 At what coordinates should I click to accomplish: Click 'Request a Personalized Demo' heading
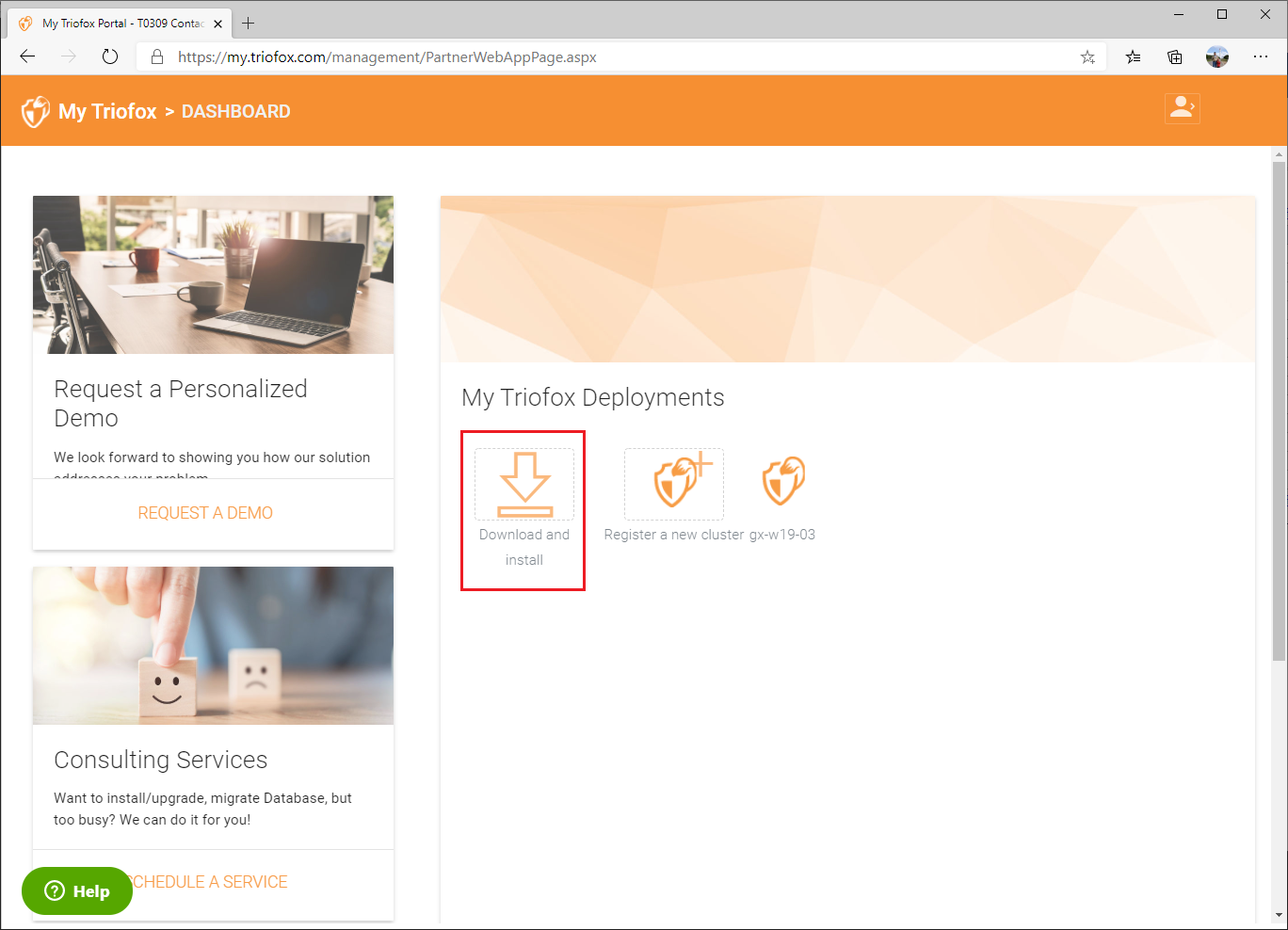tap(181, 403)
